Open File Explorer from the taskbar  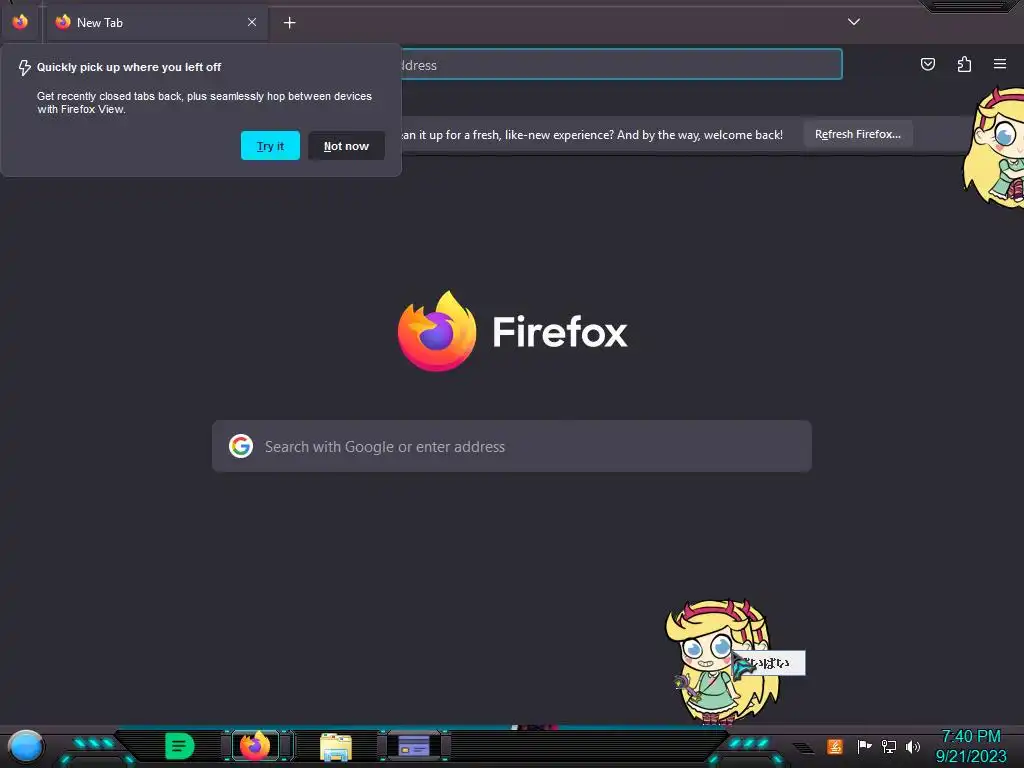coord(336,747)
